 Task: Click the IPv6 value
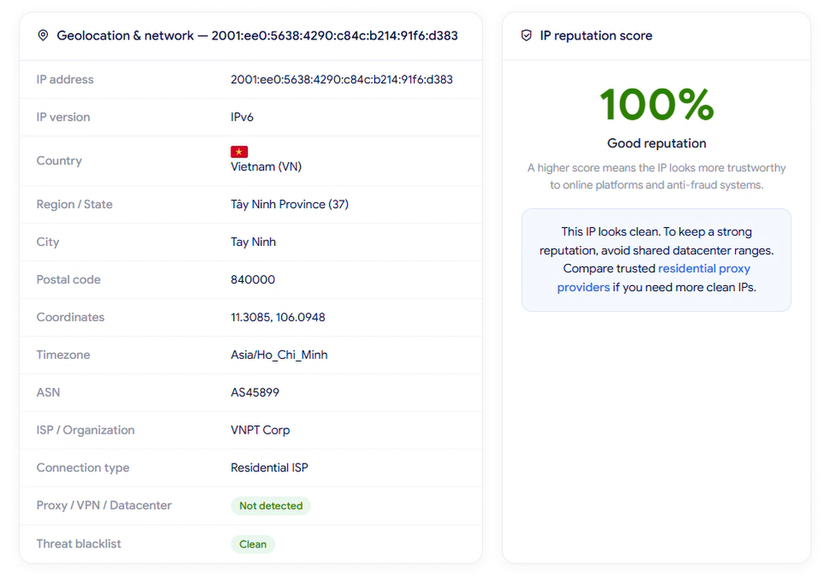[x=242, y=117]
